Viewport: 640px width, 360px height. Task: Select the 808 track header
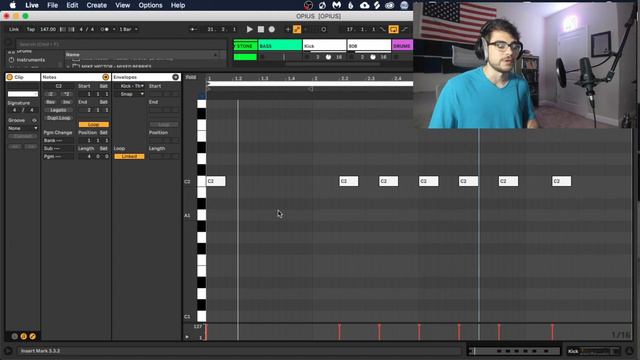369,46
